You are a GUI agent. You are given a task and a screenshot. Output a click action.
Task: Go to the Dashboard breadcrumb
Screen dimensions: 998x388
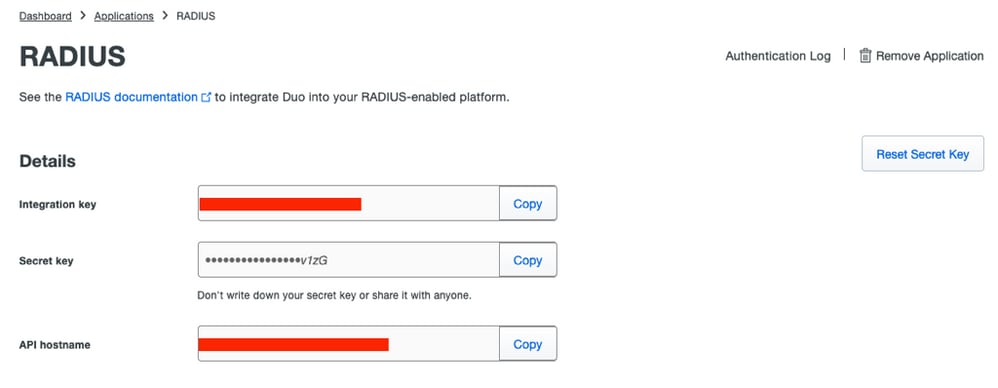point(45,16)
